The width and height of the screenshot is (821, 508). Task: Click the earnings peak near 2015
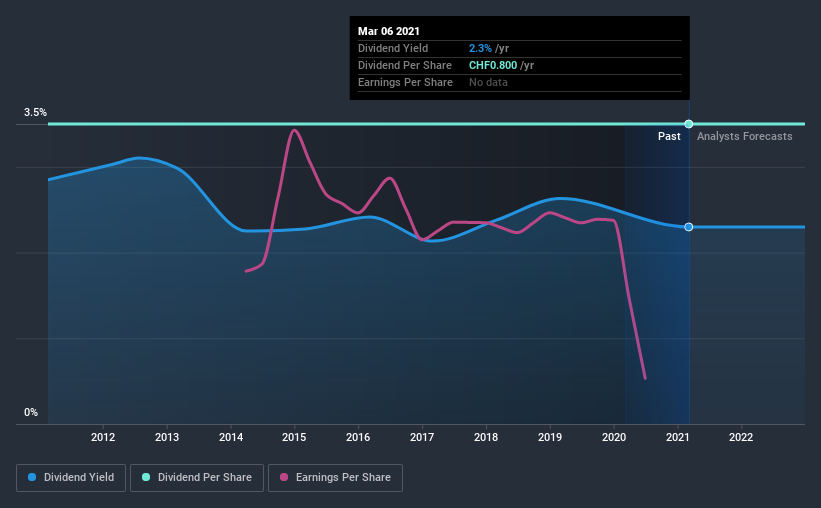(x=294, y=130)
